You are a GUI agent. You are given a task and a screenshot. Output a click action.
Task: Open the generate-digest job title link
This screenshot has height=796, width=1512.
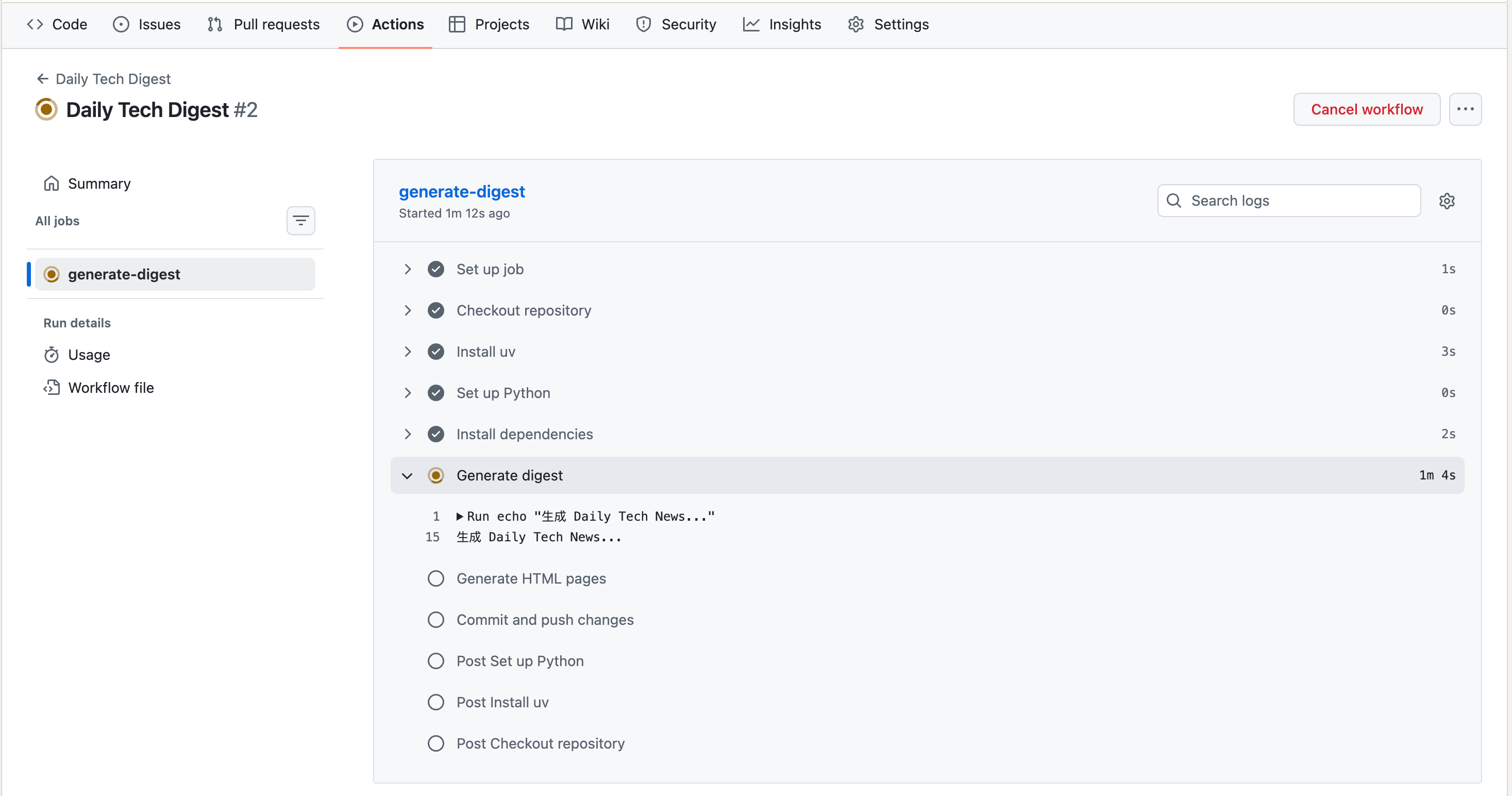[461, 191]
